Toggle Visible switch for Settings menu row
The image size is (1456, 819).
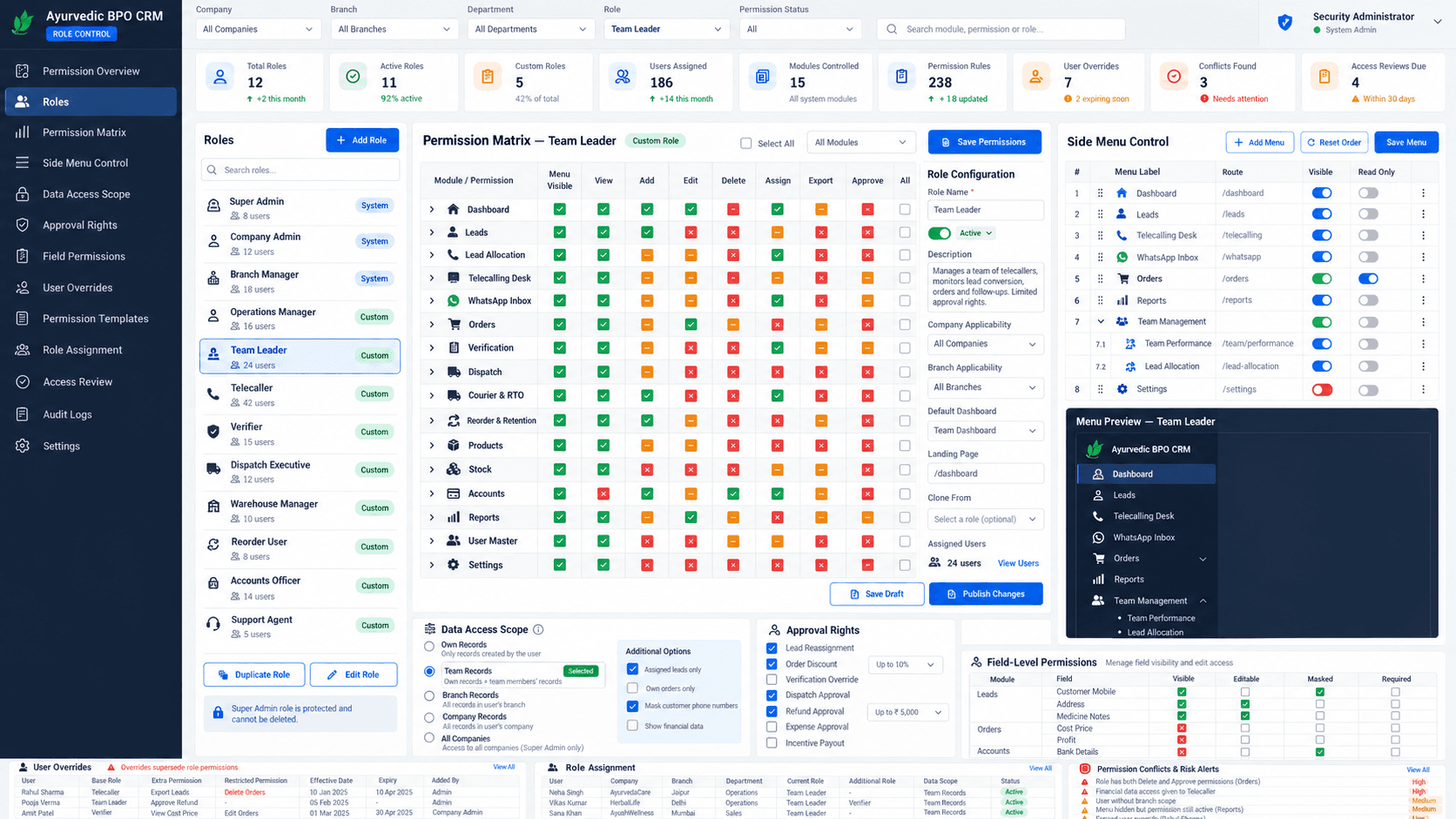coord(1322,389)
